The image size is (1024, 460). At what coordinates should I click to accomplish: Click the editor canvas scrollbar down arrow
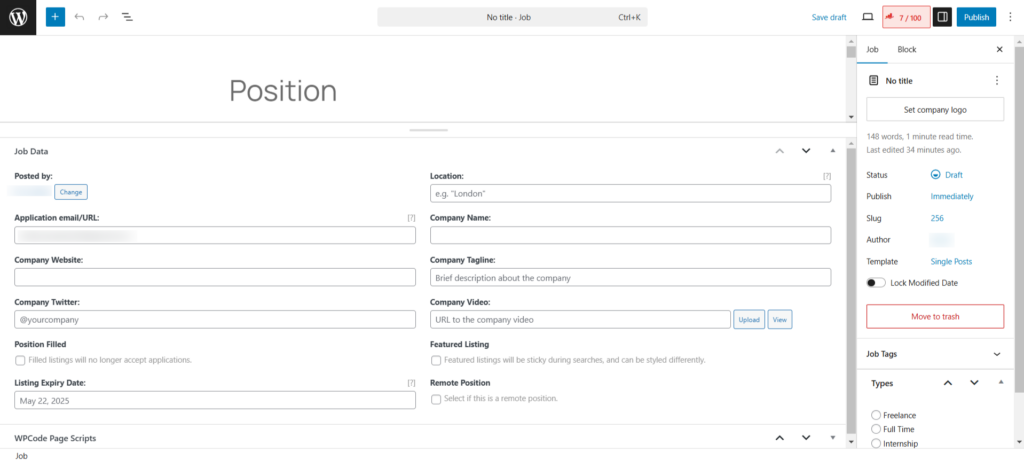pos(850,117)
